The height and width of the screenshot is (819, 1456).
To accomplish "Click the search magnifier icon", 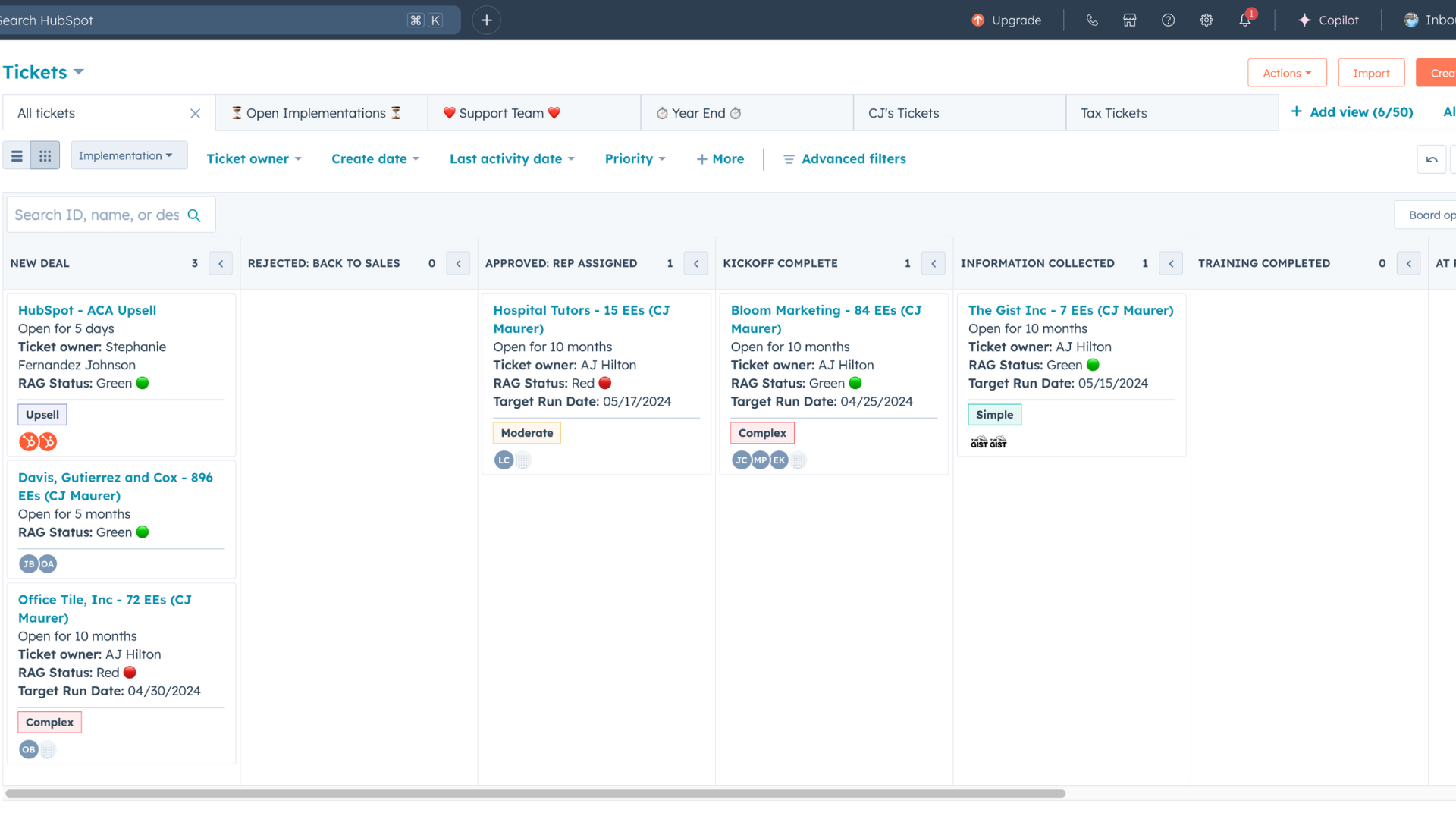I will [194, 215].
